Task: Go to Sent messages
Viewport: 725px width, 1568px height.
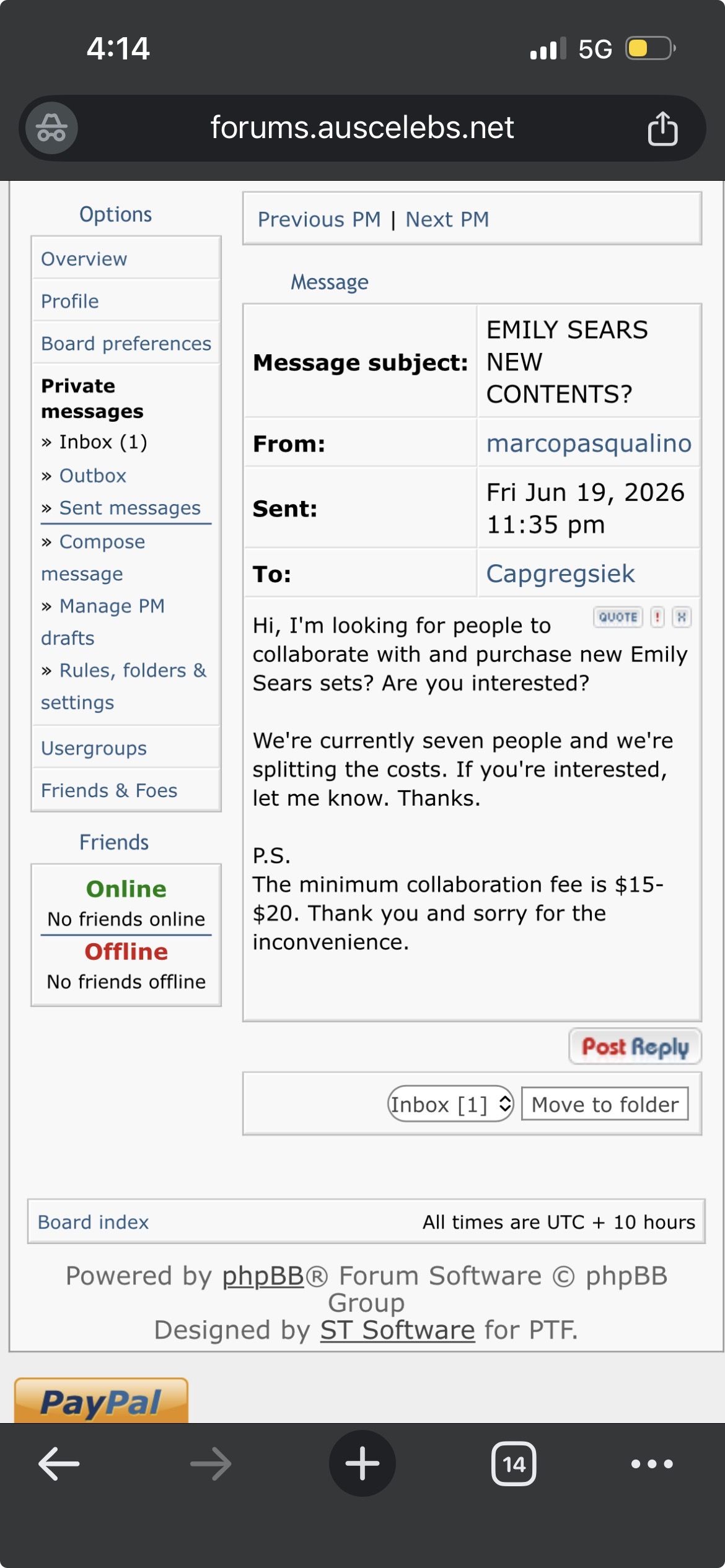Action: coord(130,508)
